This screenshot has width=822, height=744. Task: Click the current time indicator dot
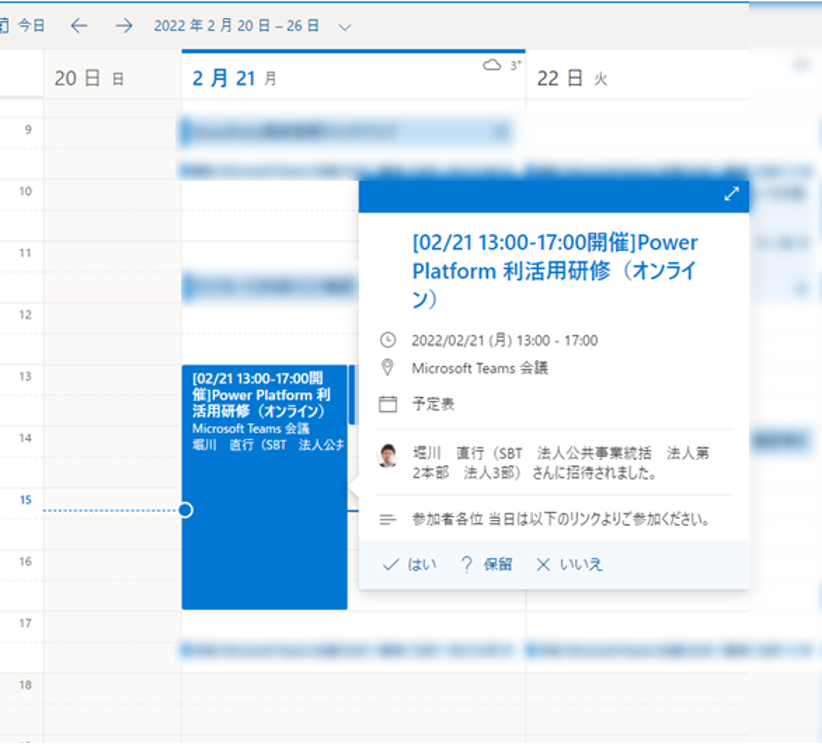(186, 510)
